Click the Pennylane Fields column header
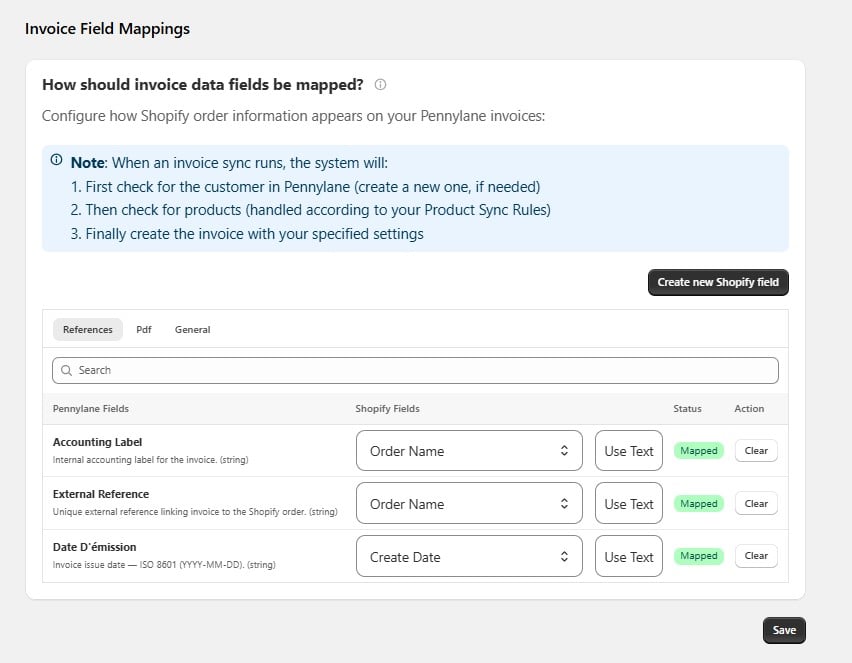The image size is (852, 663). click(x=91, y=409)
